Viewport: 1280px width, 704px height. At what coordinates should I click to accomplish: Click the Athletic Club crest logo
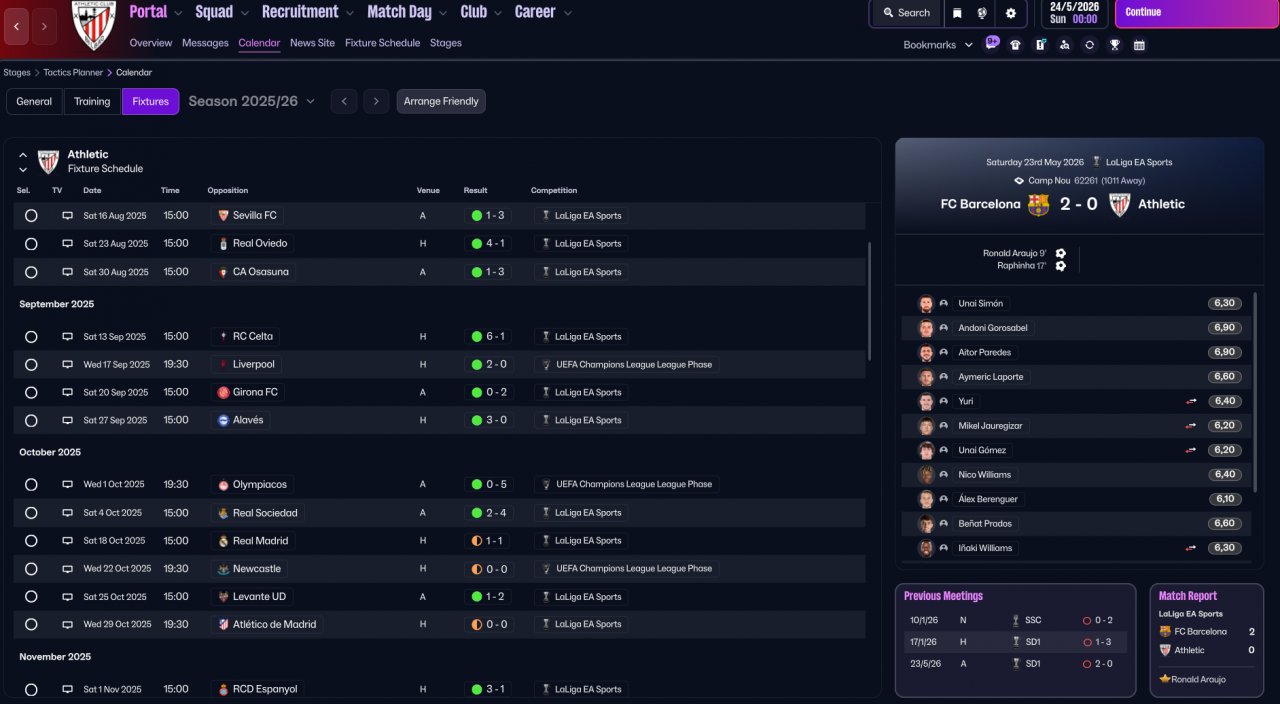(94, 25)
